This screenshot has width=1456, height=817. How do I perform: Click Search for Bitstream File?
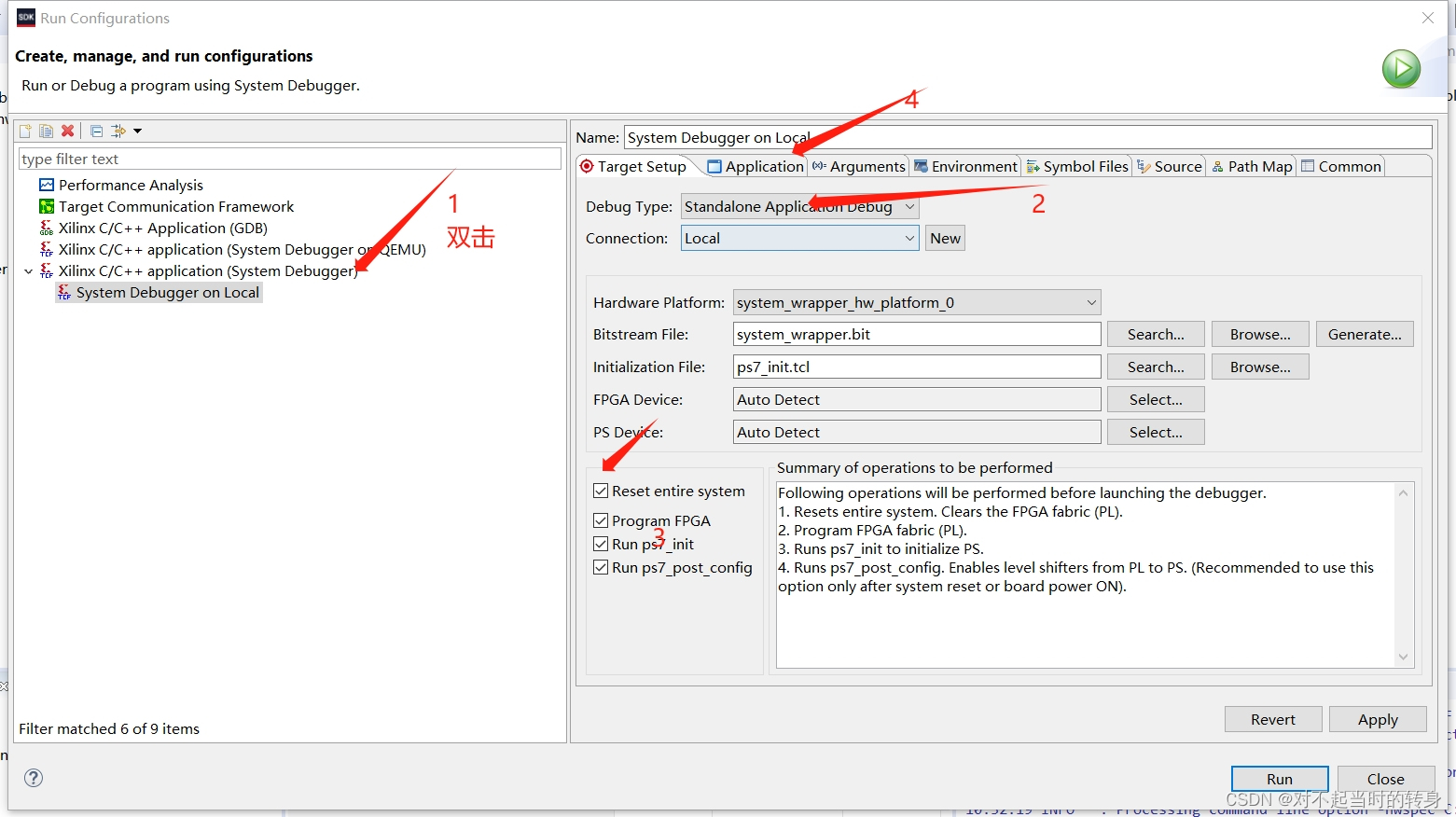(x=1156, y=334)
